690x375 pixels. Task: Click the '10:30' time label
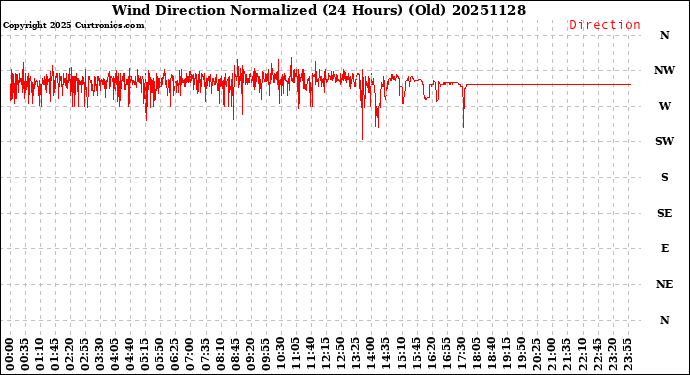point(280,355)
